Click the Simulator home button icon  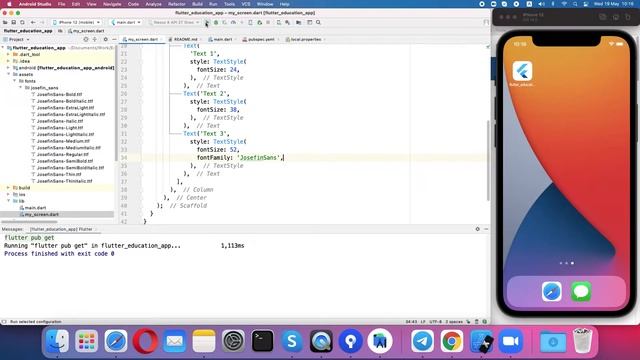coord(603,17)
